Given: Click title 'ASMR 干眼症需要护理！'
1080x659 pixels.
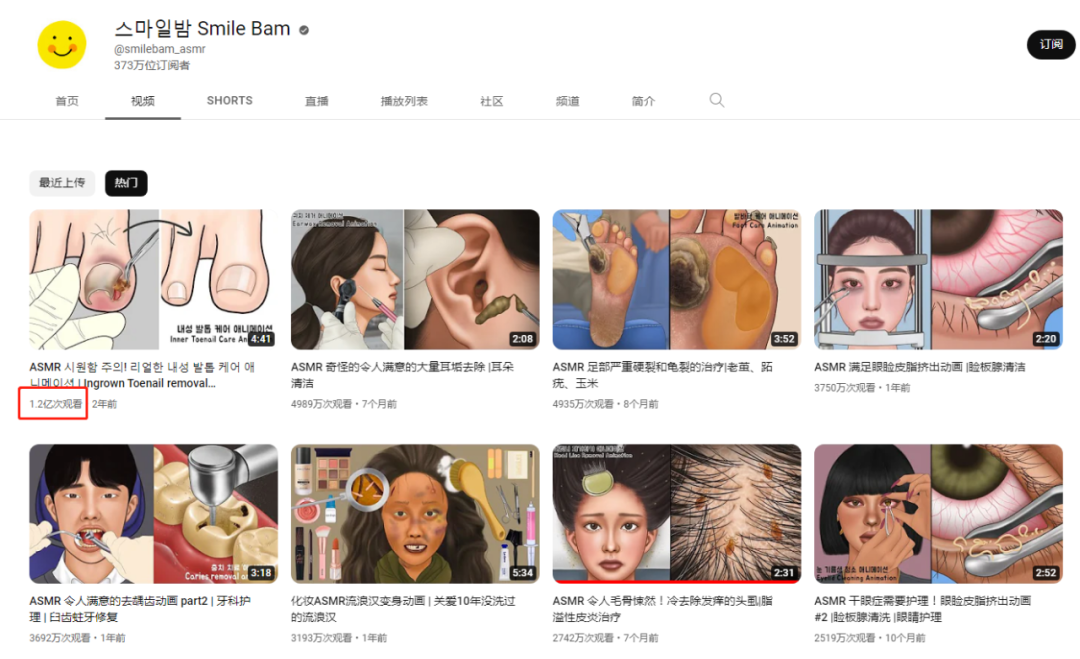Looking at the screenshot, I should tap(923, 609).
